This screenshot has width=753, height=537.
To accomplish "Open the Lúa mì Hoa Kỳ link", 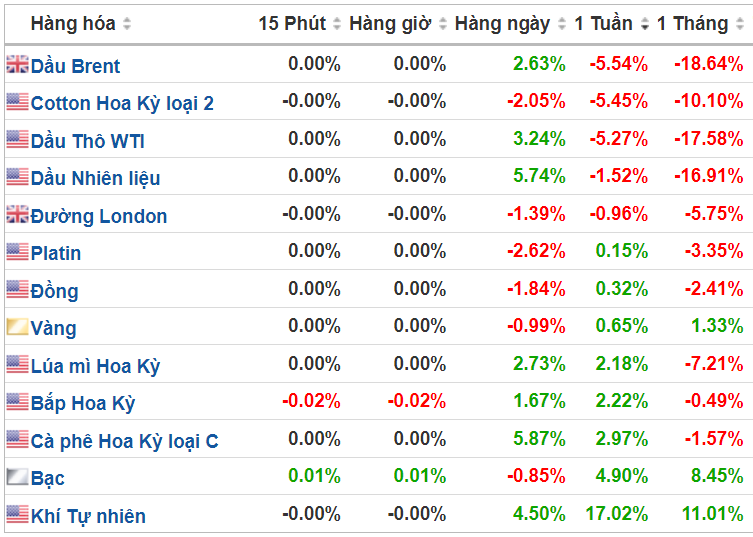I will point(95,366).
